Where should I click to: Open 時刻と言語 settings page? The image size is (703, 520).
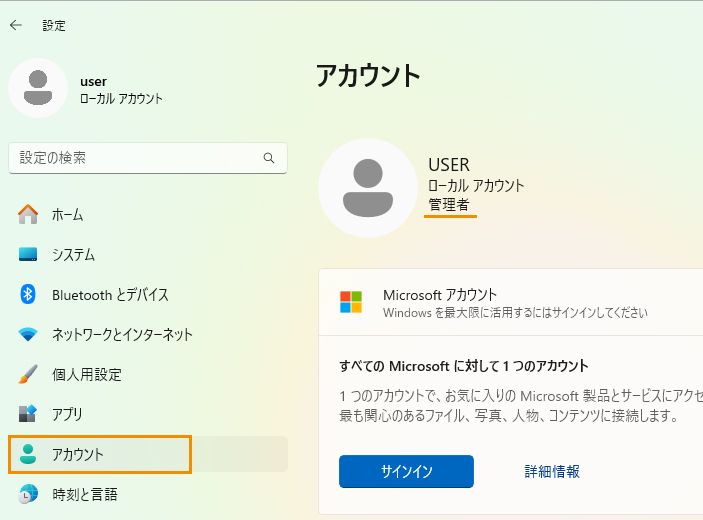148,494
